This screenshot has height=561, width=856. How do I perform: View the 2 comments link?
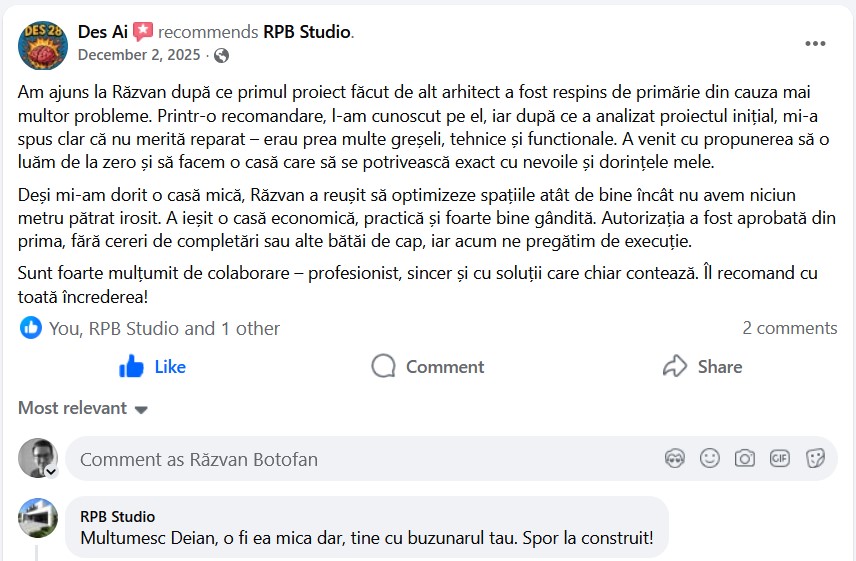tap(789, 328)
